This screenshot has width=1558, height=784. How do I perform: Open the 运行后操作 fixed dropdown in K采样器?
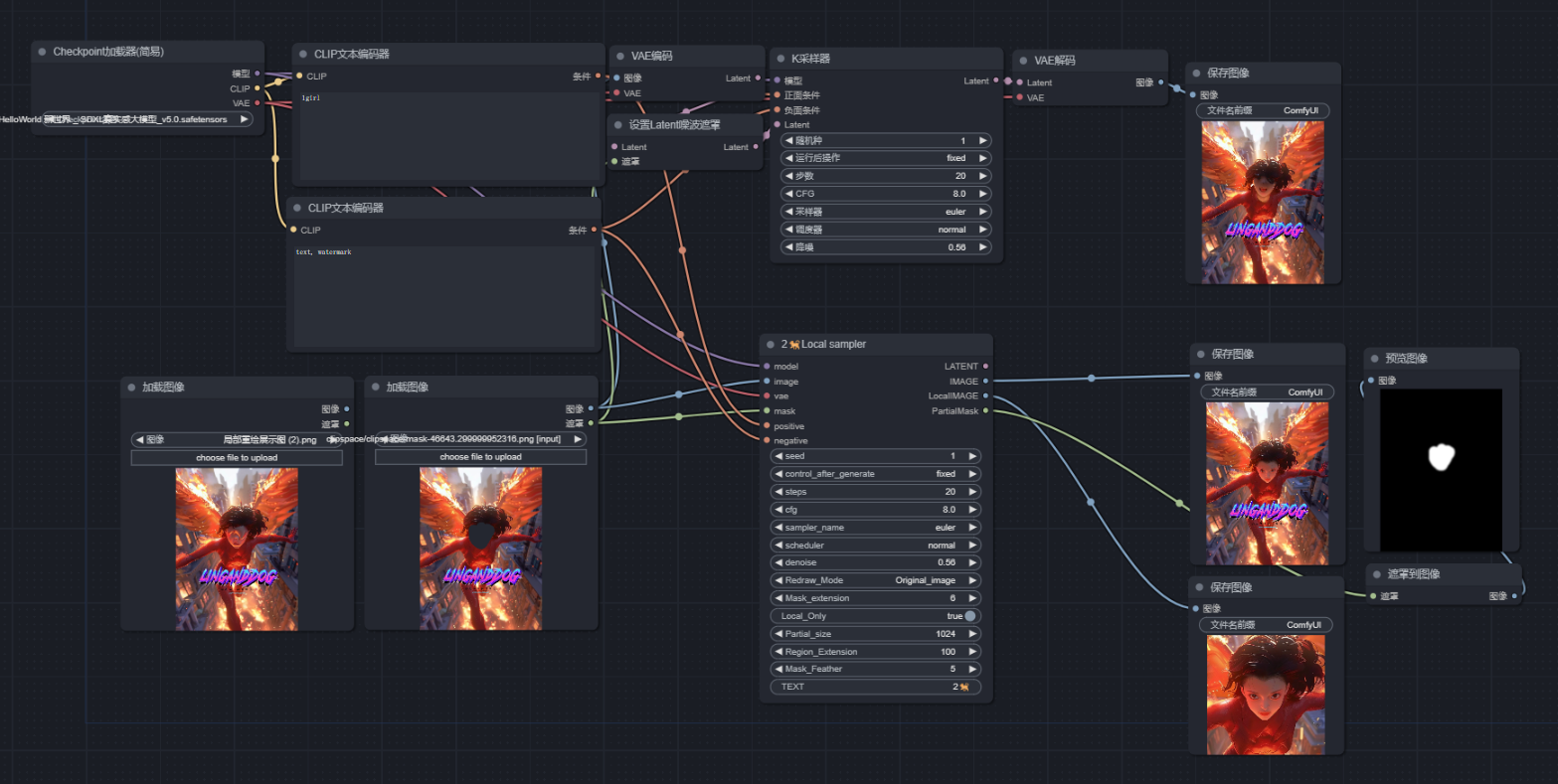(886, 158)
